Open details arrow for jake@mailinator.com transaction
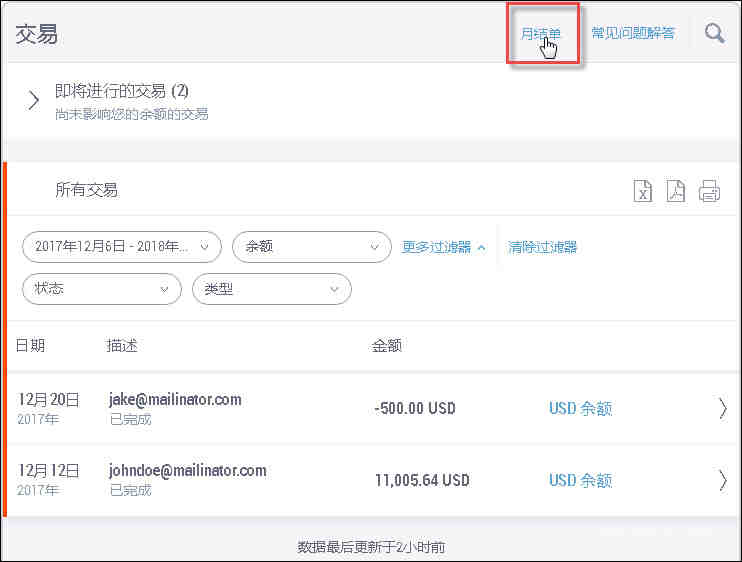Image resolution: width=742 pixels, height=562 pixels. coord(723,409)
